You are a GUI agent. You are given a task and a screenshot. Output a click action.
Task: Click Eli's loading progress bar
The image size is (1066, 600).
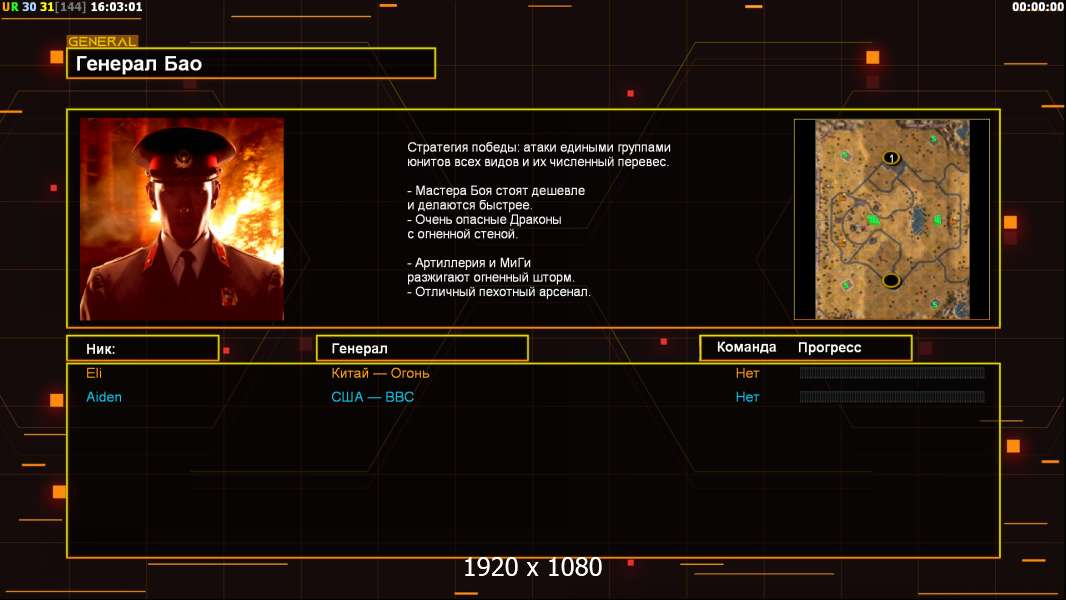[892, 372]
